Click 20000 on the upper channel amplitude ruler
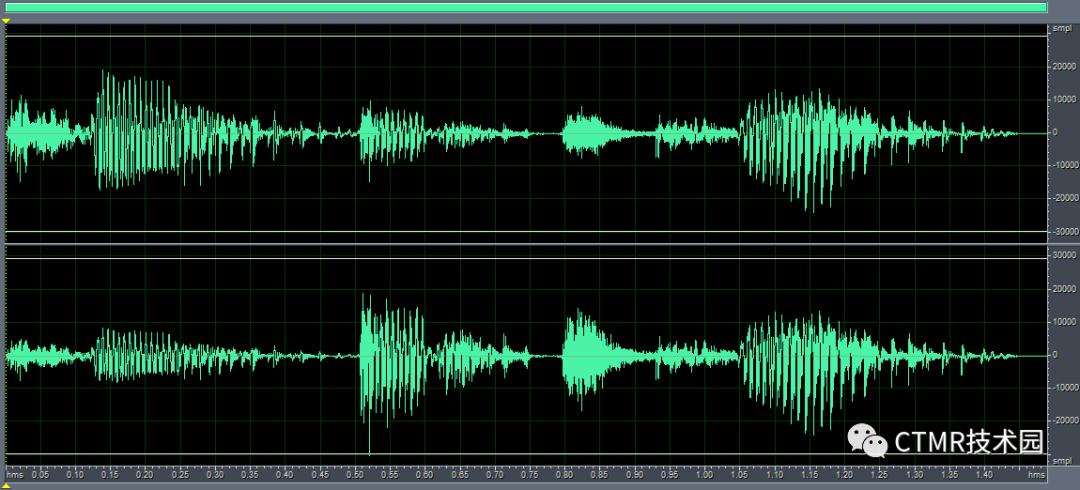Screen dimensions: 1080x490 [x=1065, y=67]
